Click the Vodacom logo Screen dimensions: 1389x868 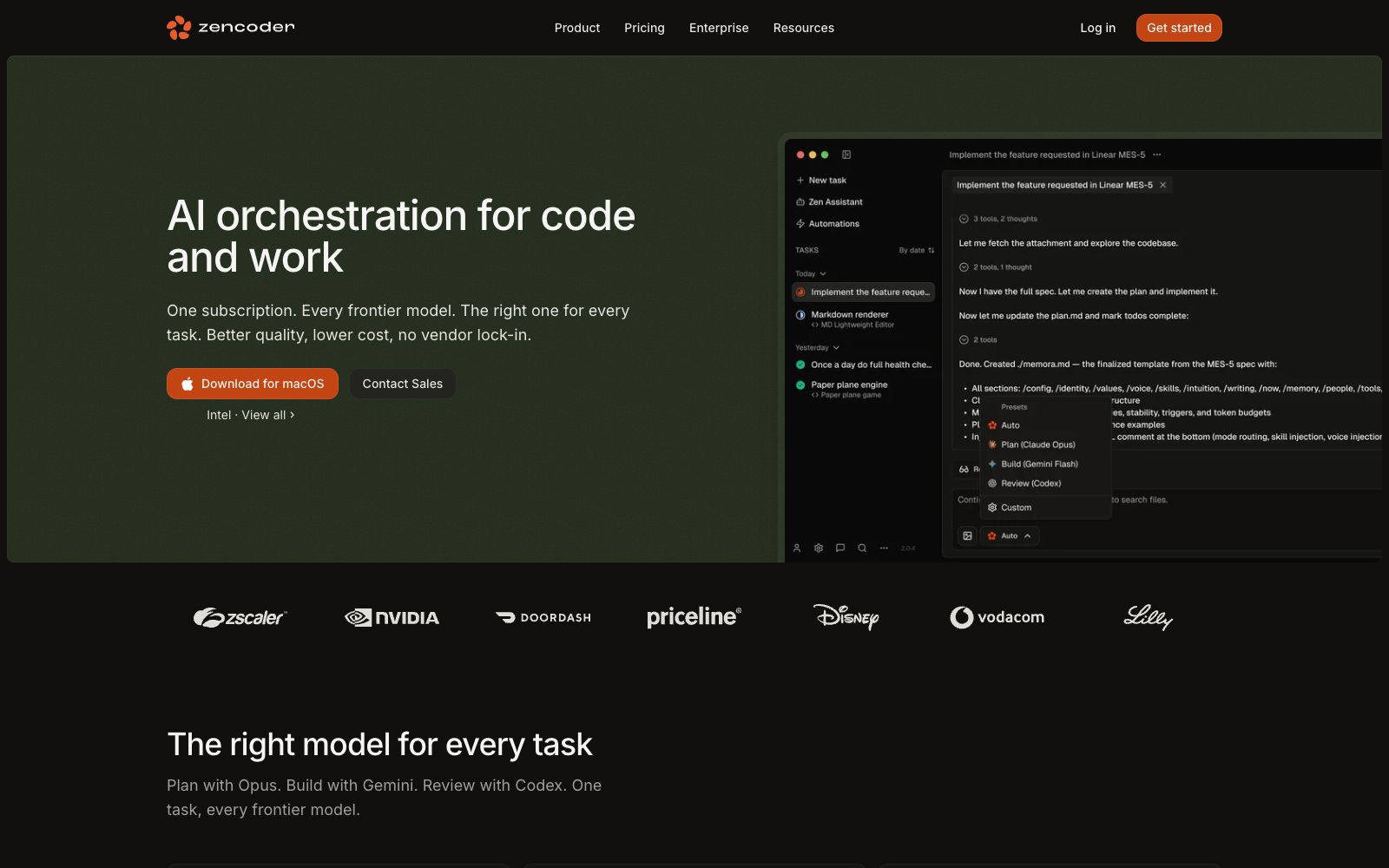(997, 617)
